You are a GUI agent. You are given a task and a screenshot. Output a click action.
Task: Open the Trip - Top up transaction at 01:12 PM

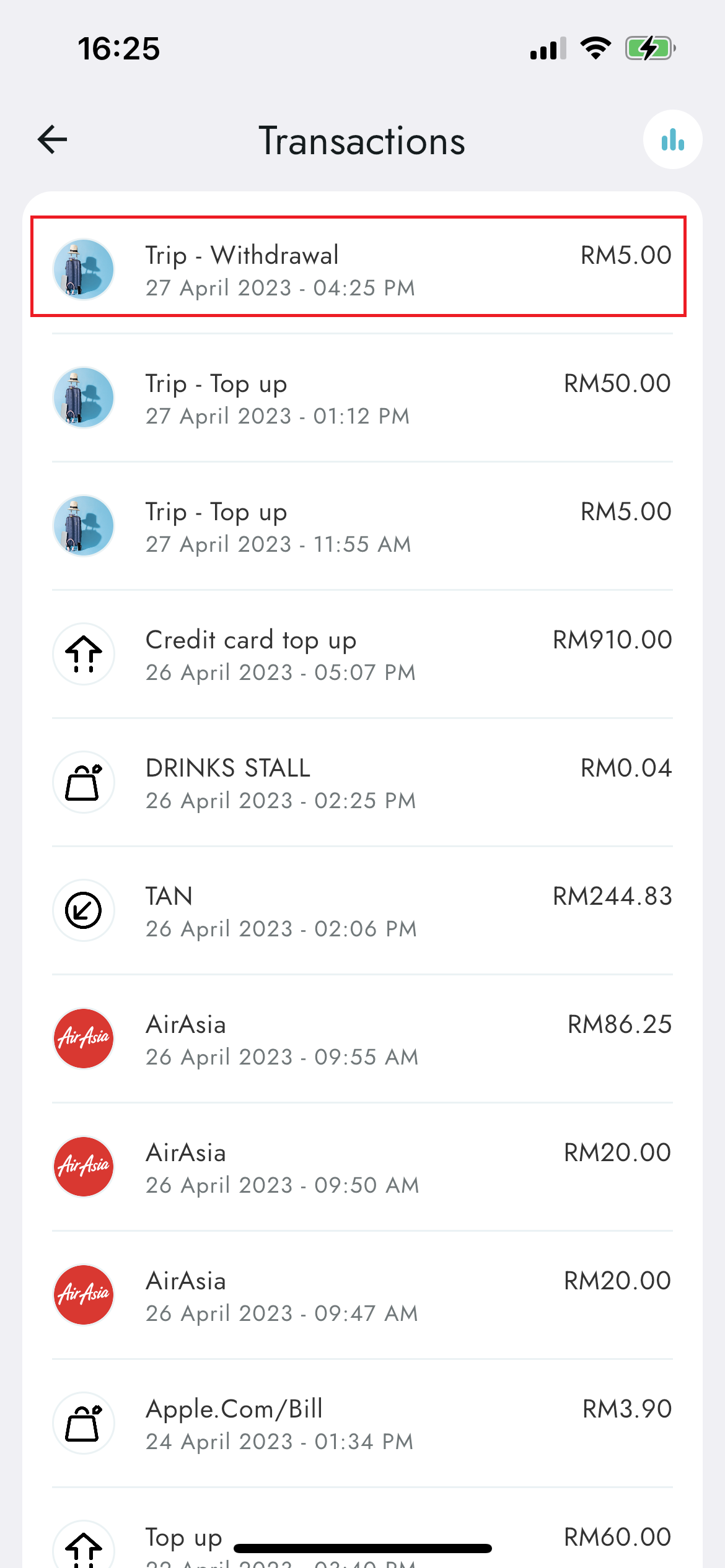362,398
